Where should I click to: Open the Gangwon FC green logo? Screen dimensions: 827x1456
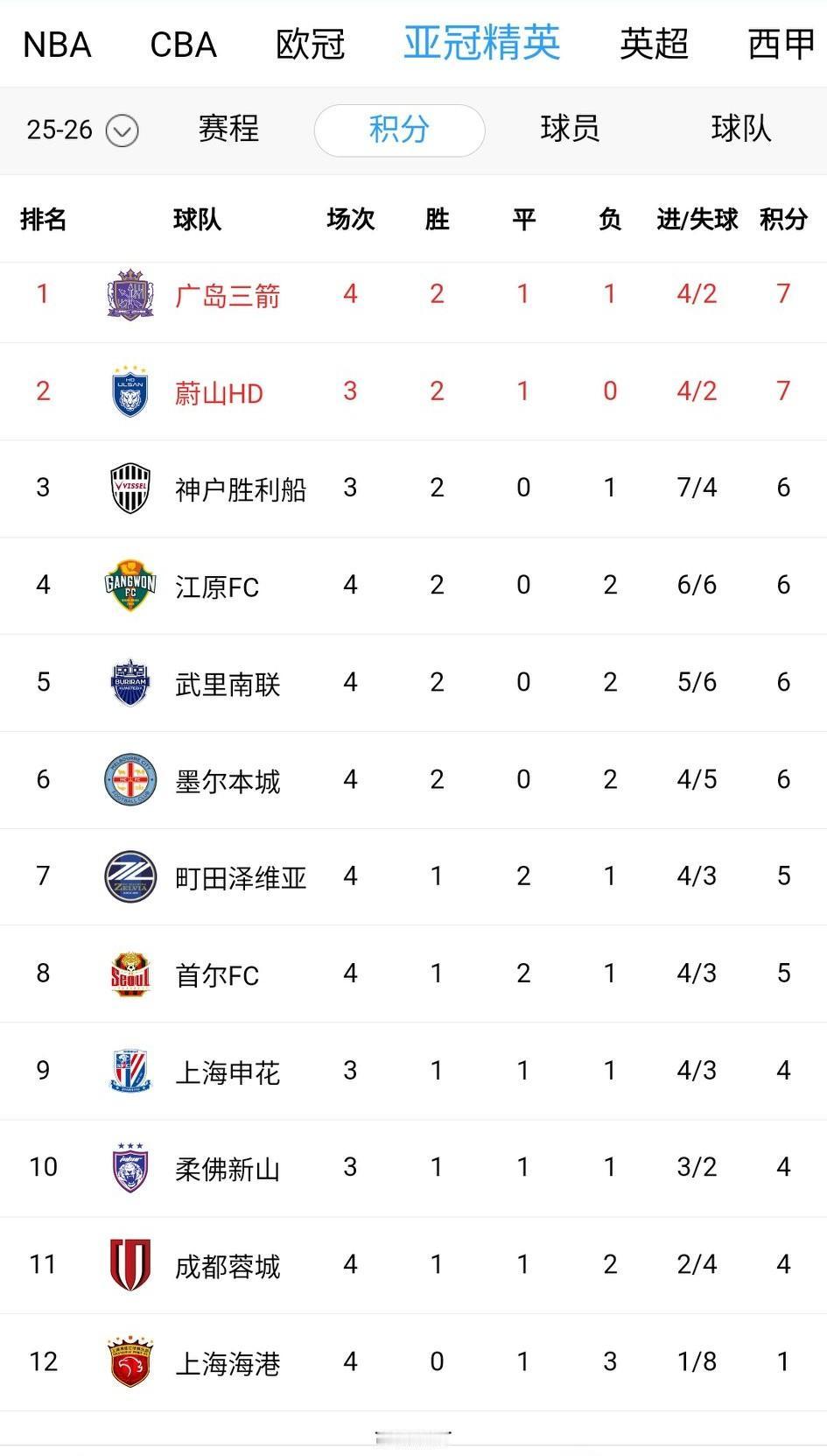[130, 585]
